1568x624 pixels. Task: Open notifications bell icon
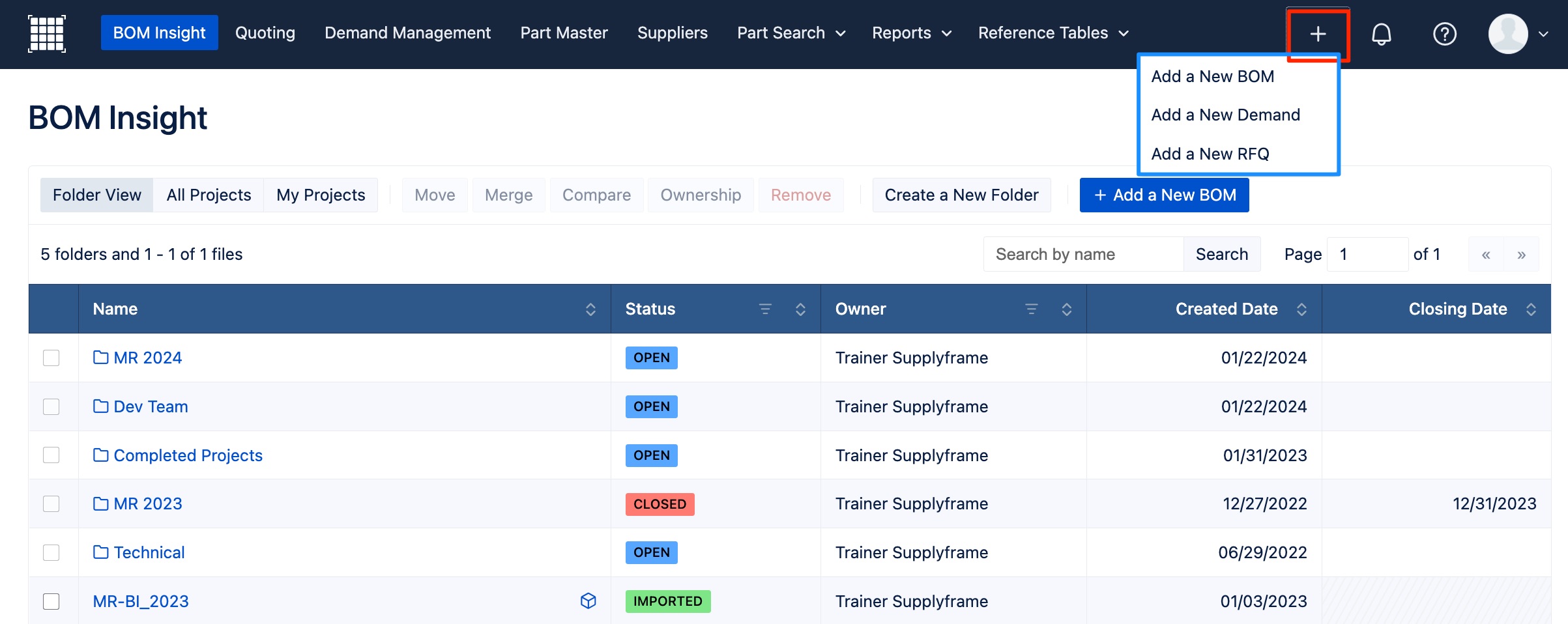click(1381, 34)
